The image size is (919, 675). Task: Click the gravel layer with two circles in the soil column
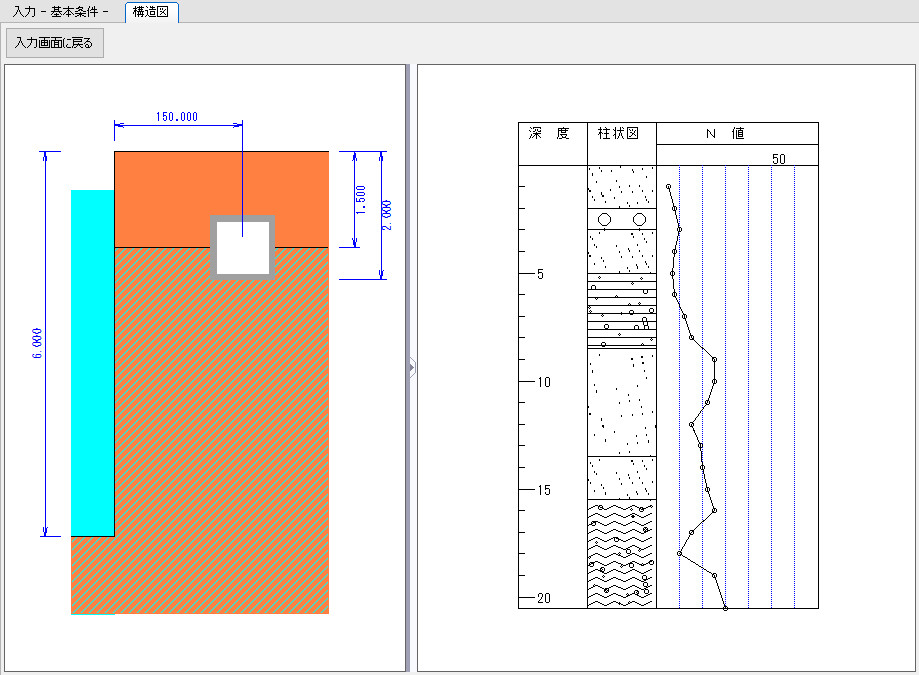coord(622,219)
